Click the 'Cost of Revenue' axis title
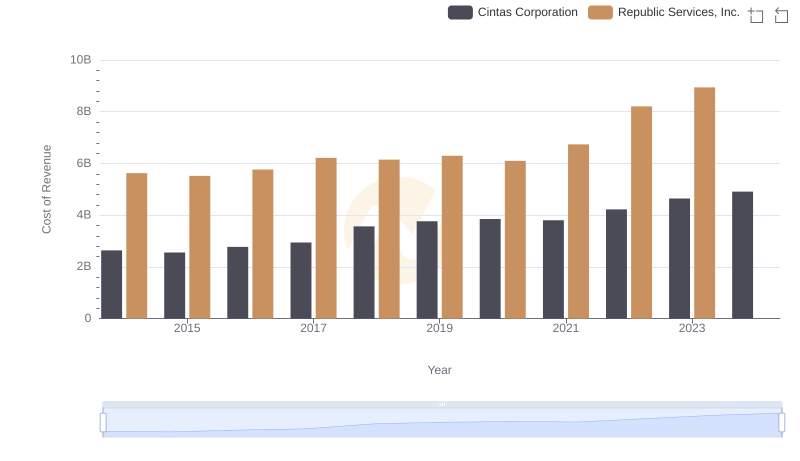This screenshot has height=461, width=800. coord(46,189)
